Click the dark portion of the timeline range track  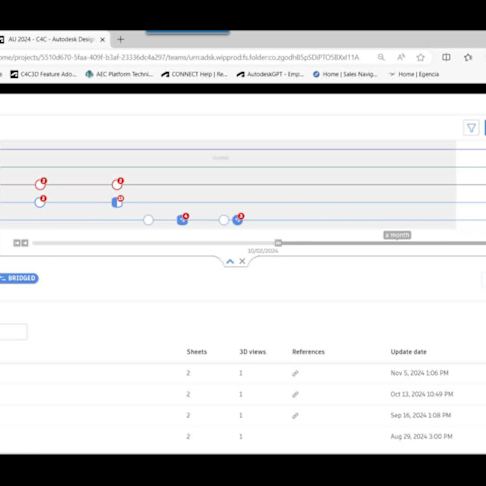tap(383, 243)
